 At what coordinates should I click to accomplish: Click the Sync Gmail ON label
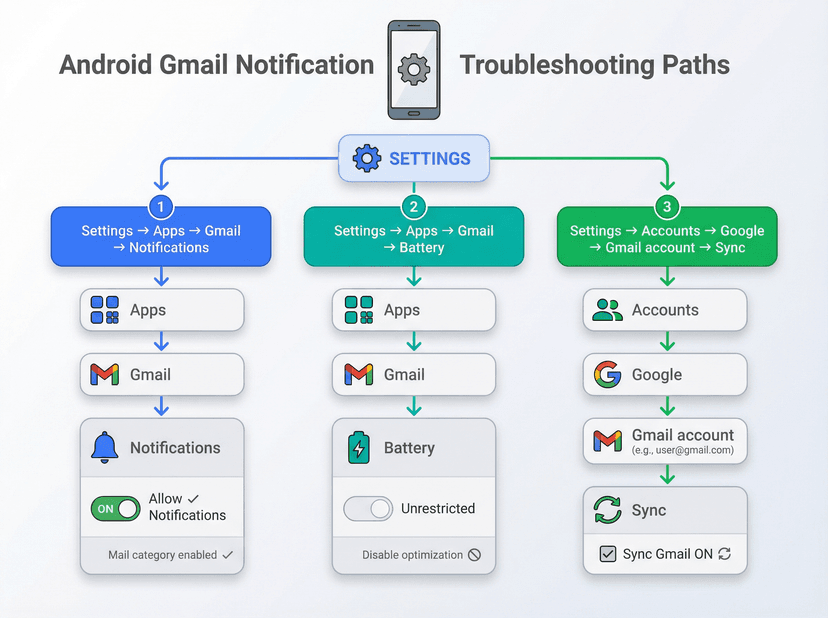667,554
